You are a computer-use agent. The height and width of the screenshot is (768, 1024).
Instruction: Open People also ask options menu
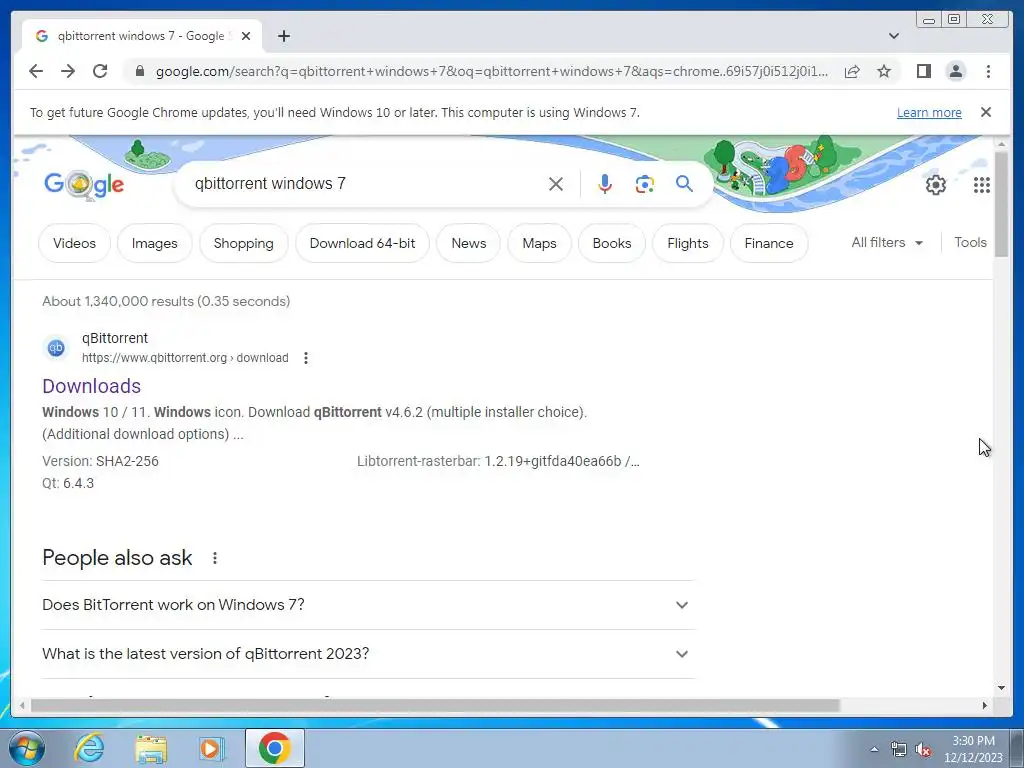pos(215,558)
